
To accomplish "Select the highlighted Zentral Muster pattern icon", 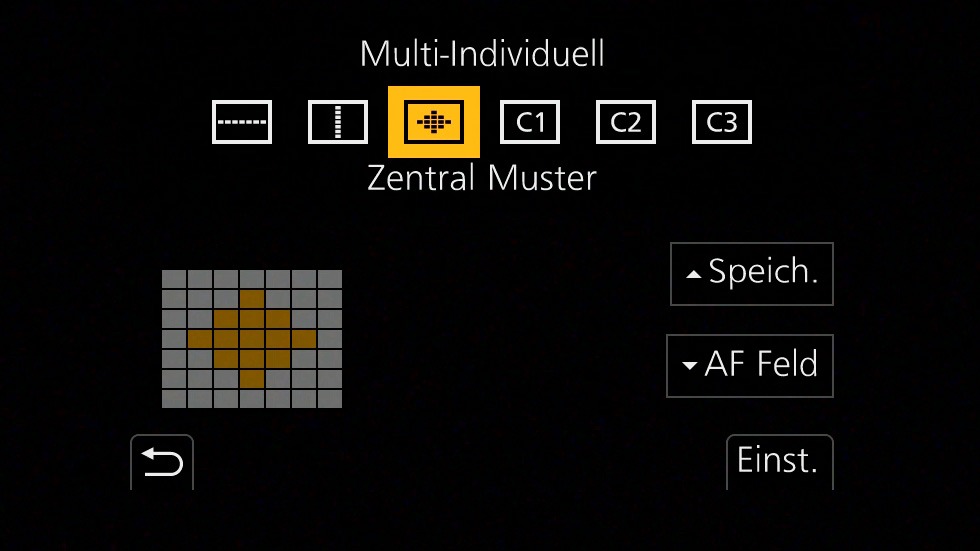I will point(434,122).
